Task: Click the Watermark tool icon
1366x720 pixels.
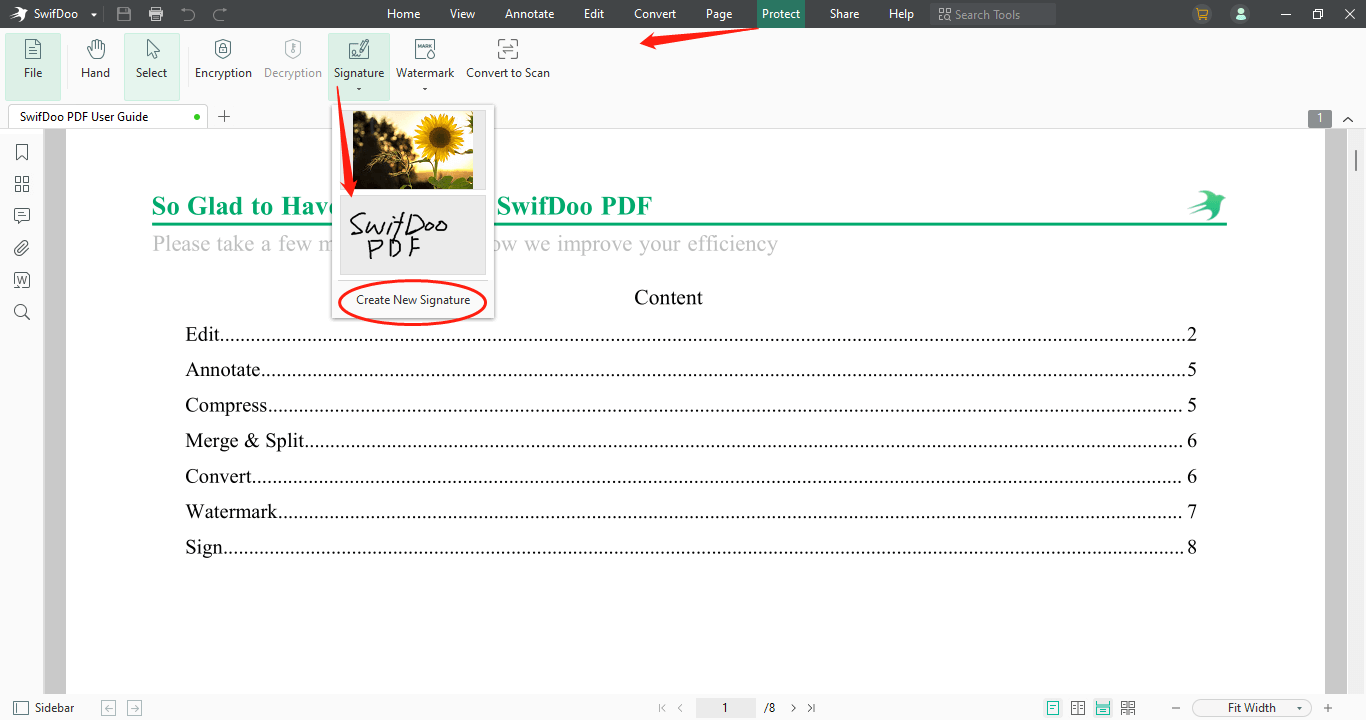Action: [x=425, y=49]
